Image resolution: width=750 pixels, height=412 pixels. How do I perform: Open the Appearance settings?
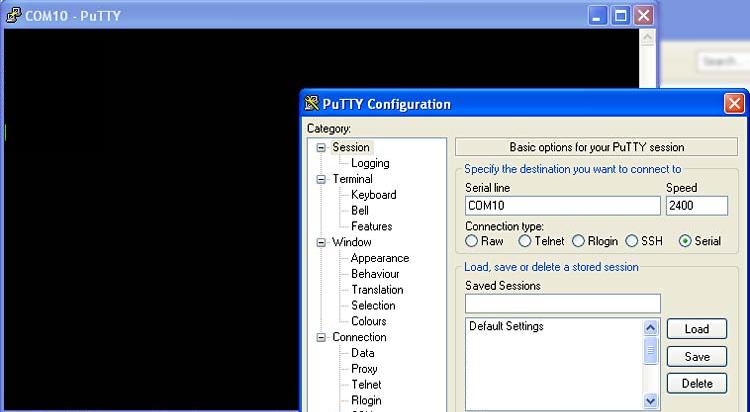point(380,258)
